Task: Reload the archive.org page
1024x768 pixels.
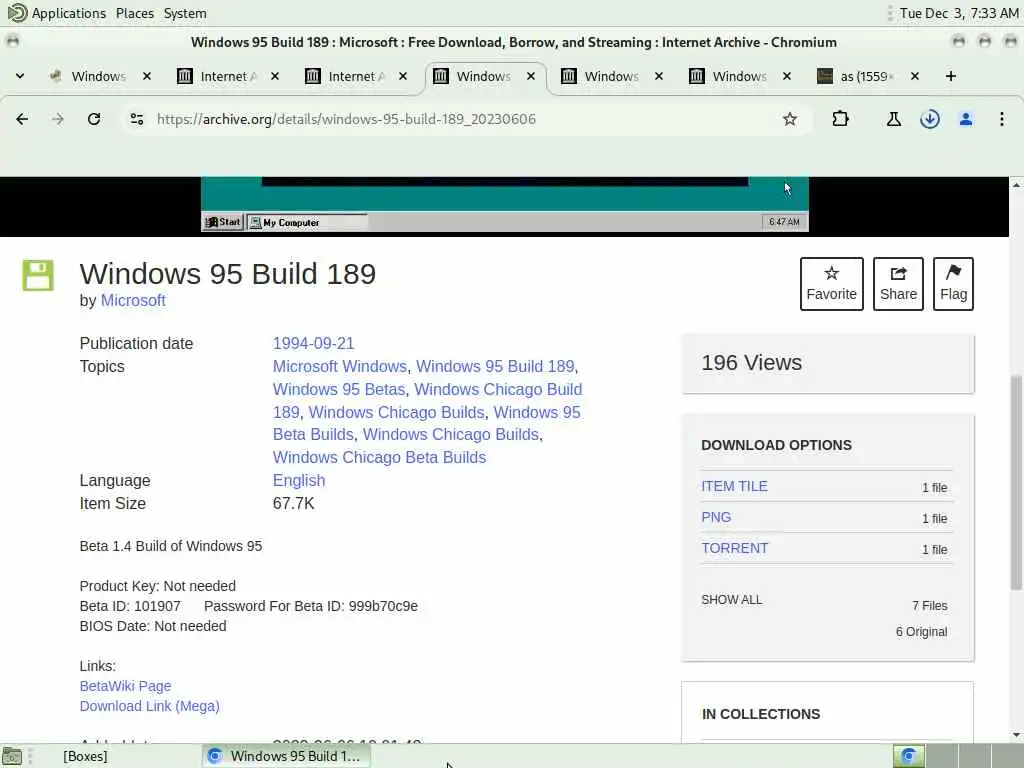Action: tap(94, 119)
